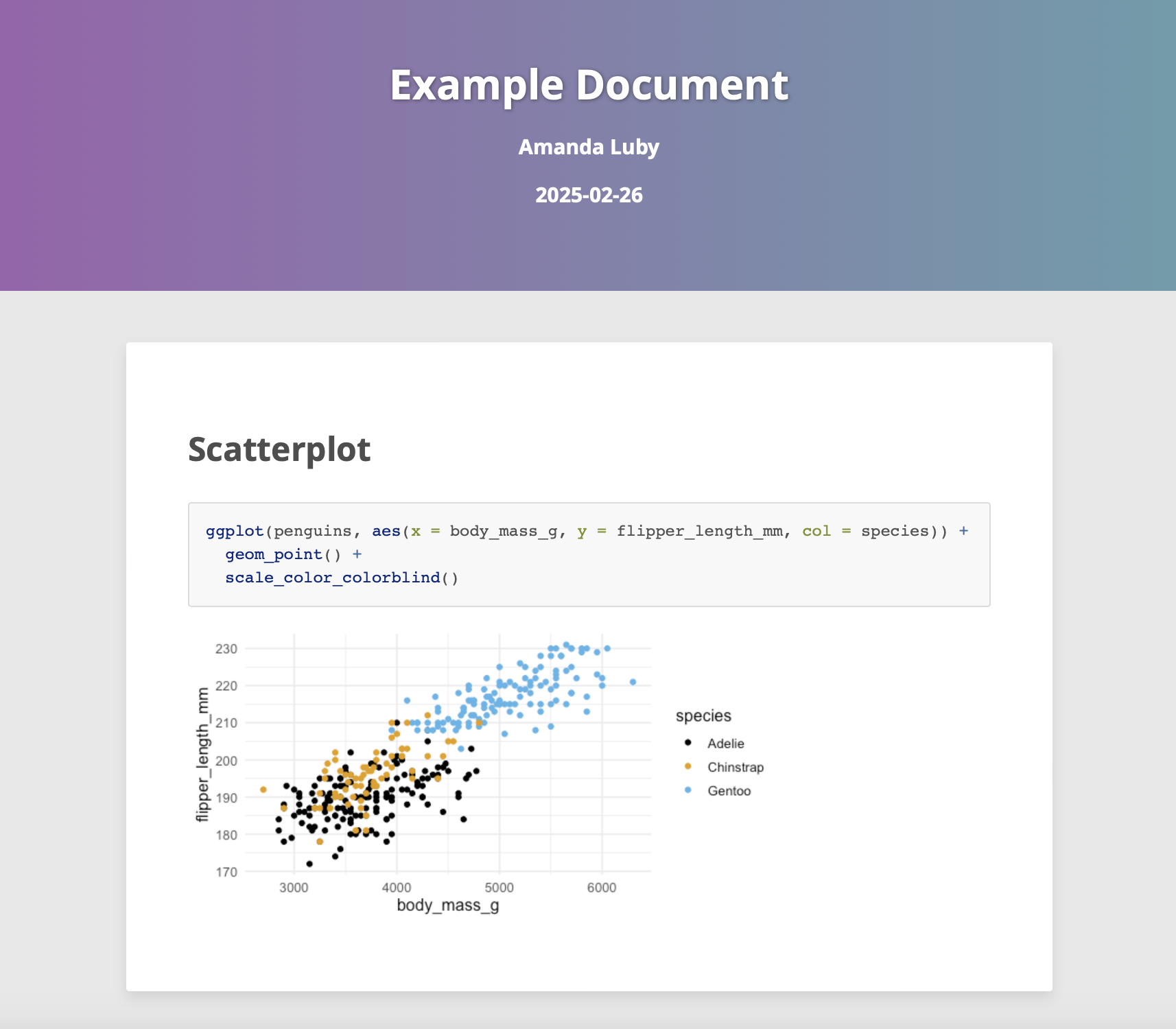This screenshot has height=1029, width=1176.
Task: Click scale_color_colorblind in the code block
Action: point(332,578)
